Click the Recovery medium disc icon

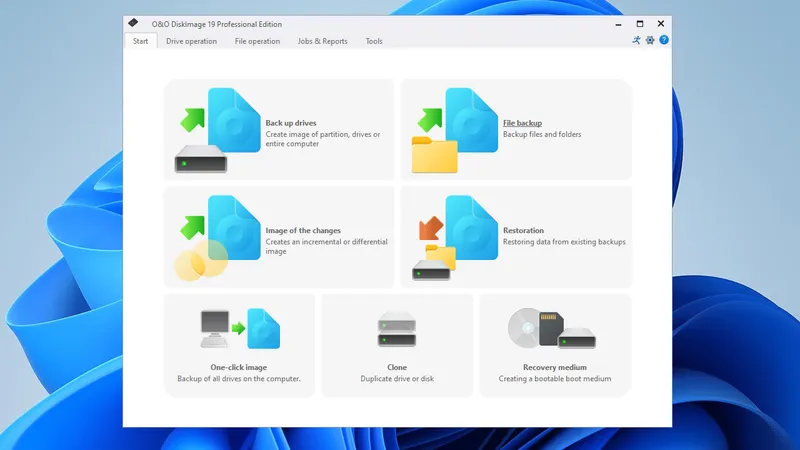pyautogui.click(x=551, y=328)
